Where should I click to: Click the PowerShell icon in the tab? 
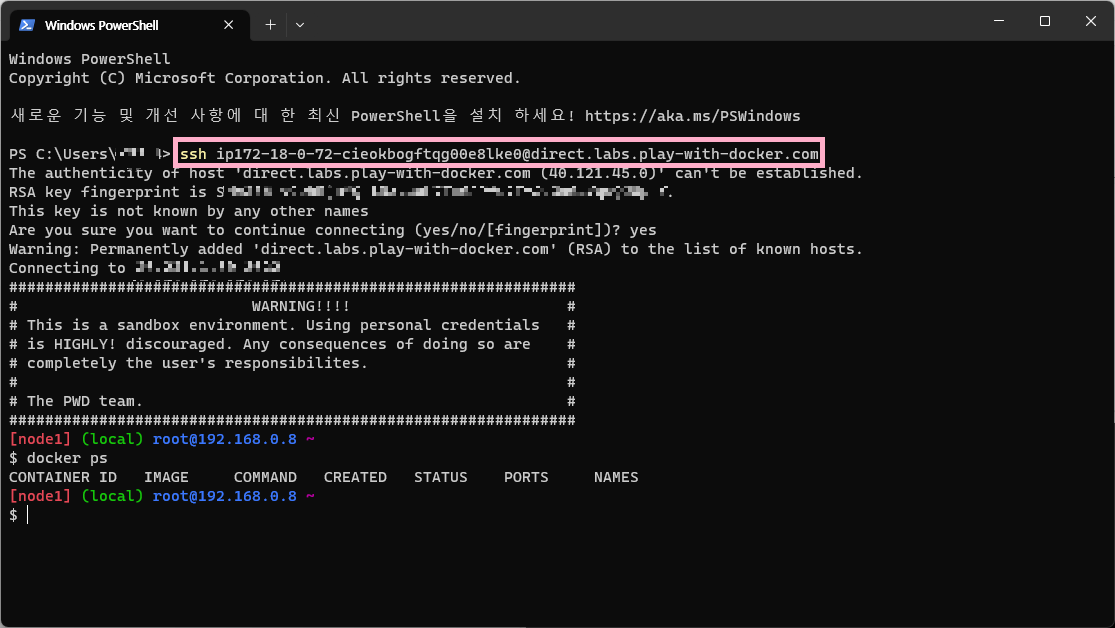27,25
